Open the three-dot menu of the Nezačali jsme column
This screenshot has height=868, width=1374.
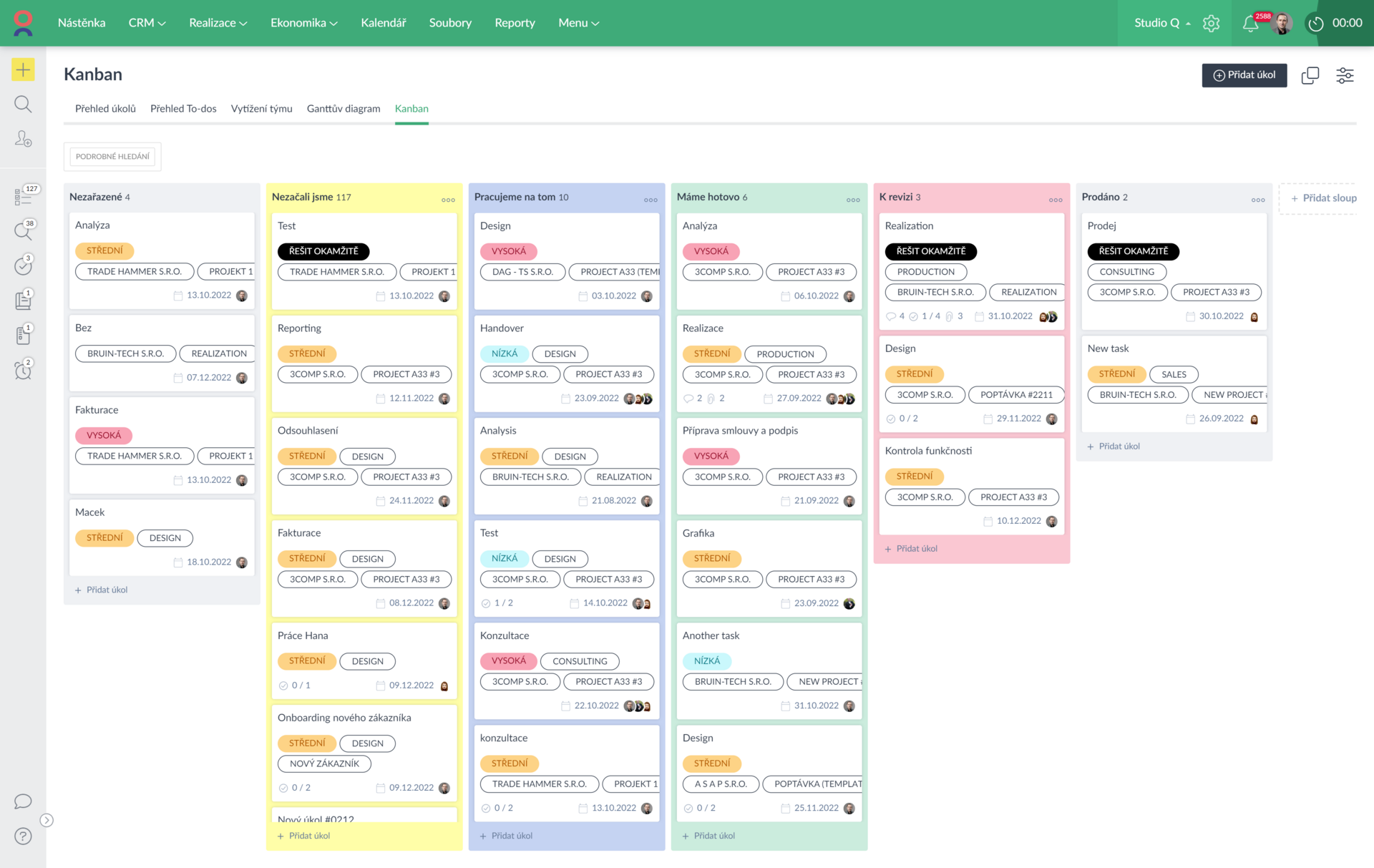448,200
